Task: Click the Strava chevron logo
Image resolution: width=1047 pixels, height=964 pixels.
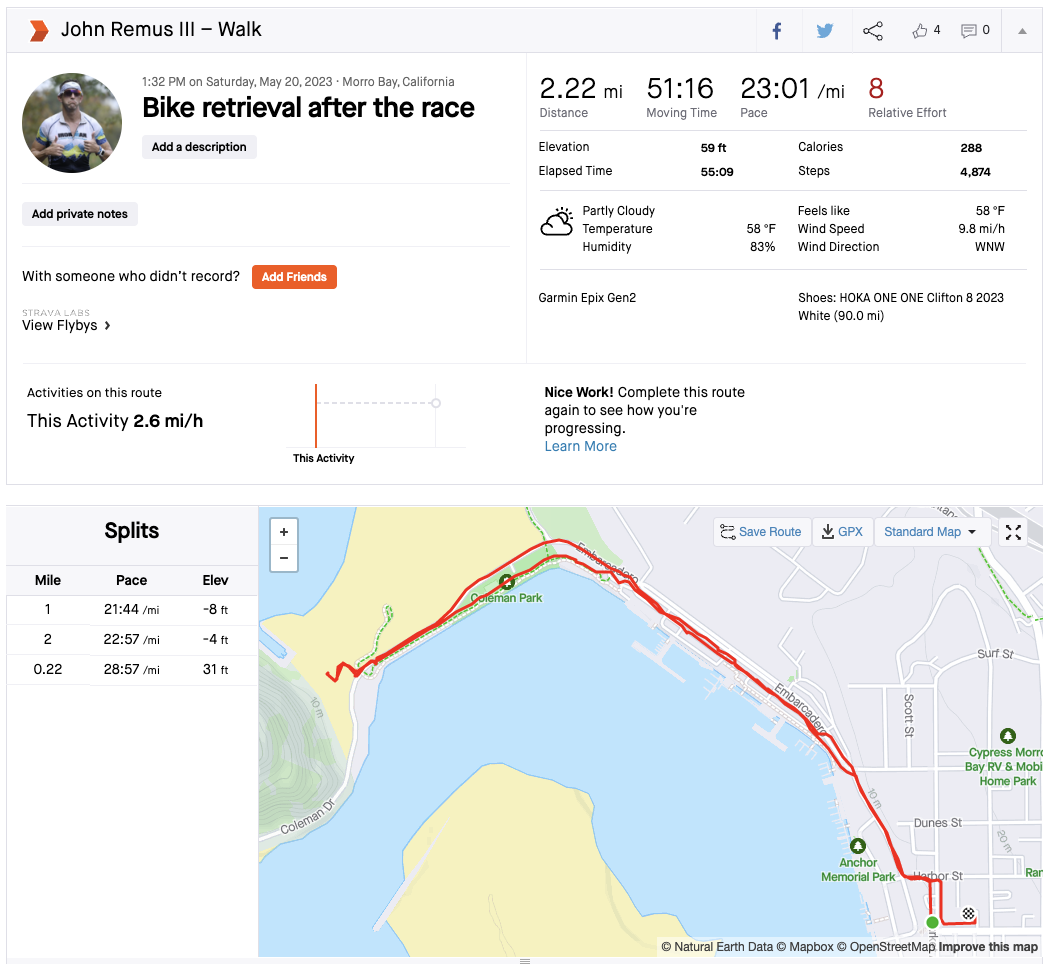Action: point(38,30)
